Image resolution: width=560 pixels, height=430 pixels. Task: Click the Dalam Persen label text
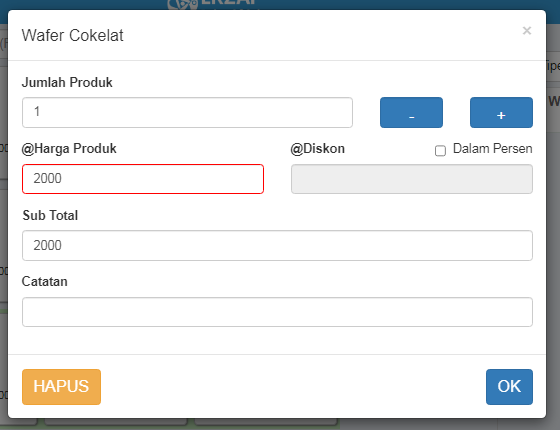point(492,149)
